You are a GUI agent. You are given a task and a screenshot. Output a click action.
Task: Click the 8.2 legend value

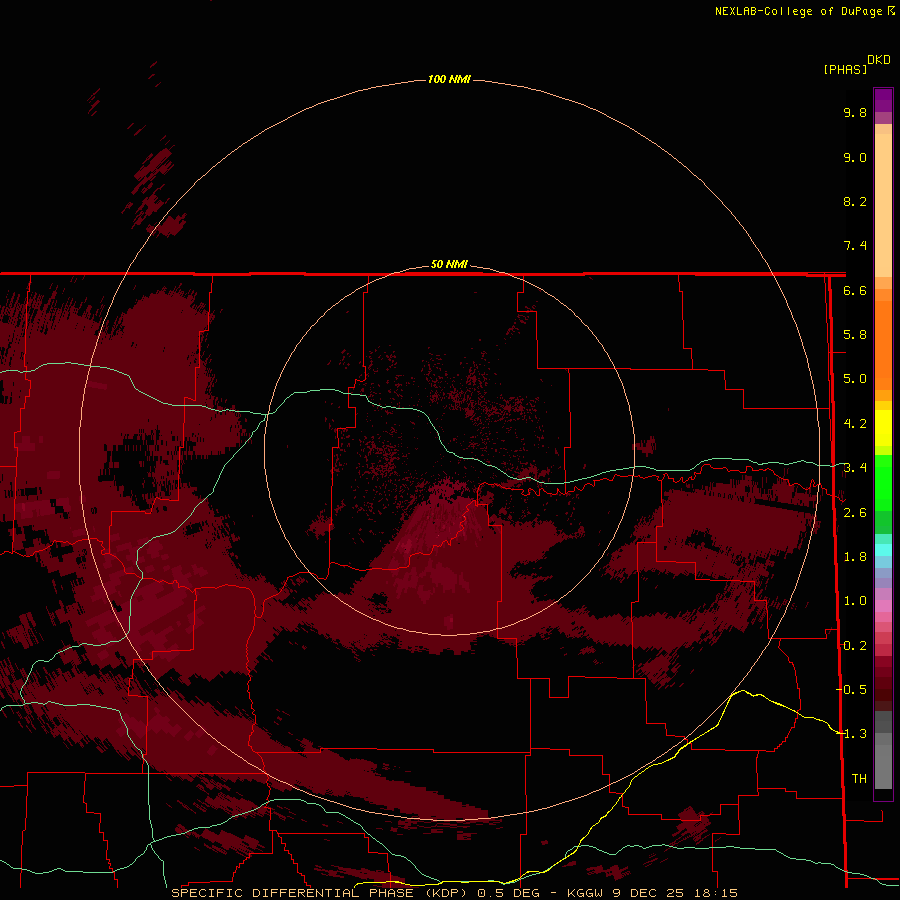coord(855,201)
